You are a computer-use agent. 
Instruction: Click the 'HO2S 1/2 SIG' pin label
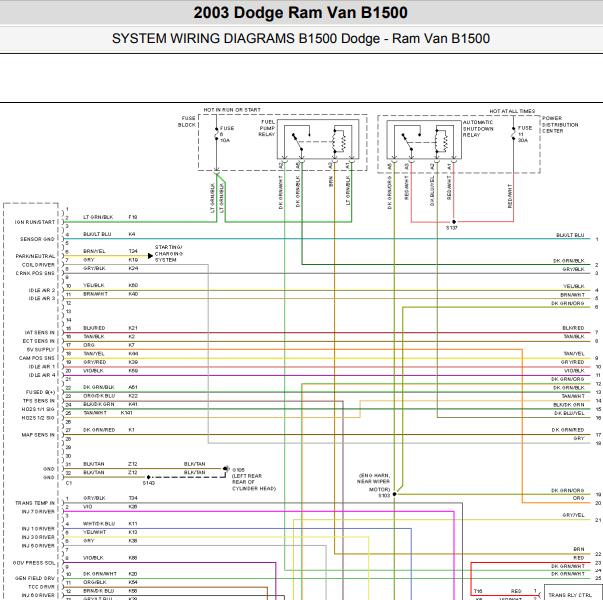tap(38, 418)
